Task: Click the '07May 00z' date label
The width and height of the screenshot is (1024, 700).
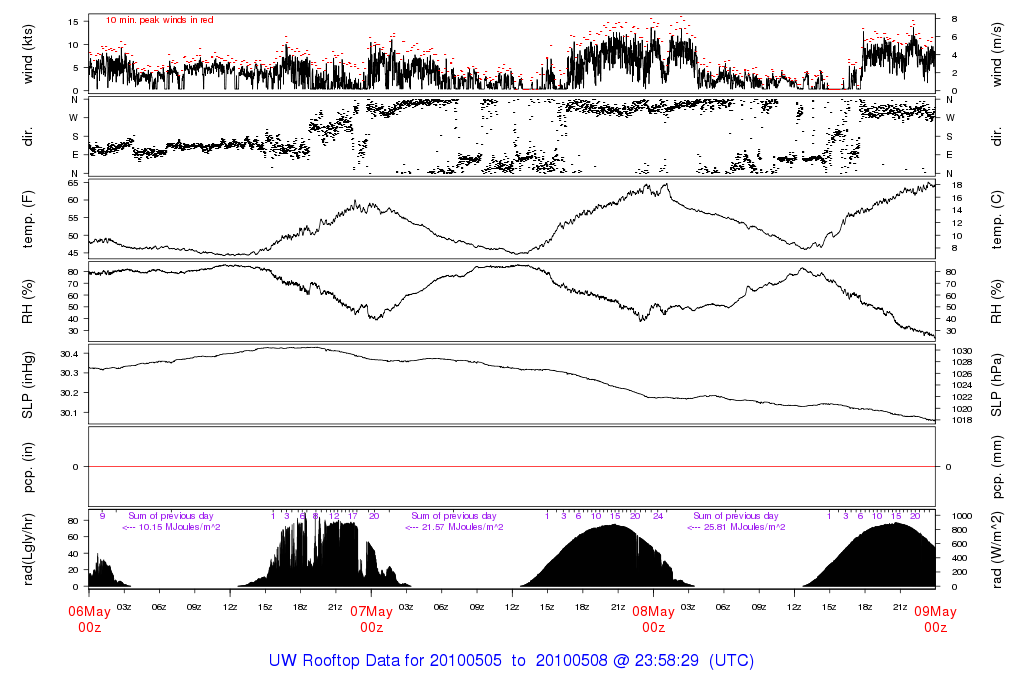Action: pyautogui.click(x=372, y=619)
